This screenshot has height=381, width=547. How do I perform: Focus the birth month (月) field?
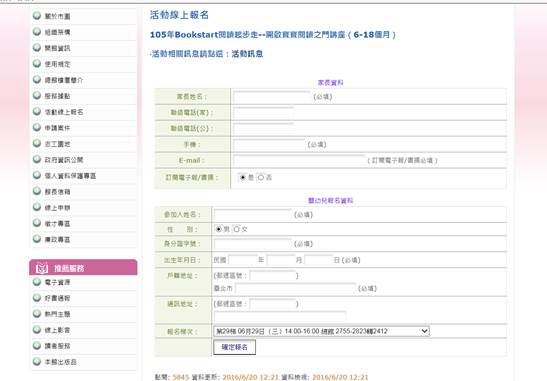tap(281, 260)
